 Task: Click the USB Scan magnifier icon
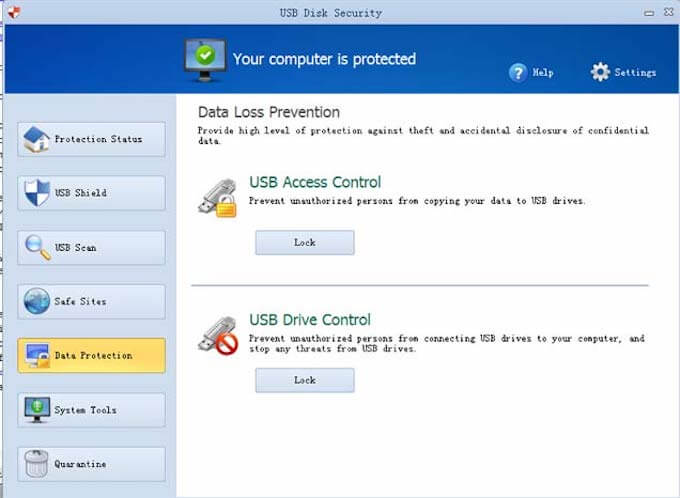click(36, 247)
